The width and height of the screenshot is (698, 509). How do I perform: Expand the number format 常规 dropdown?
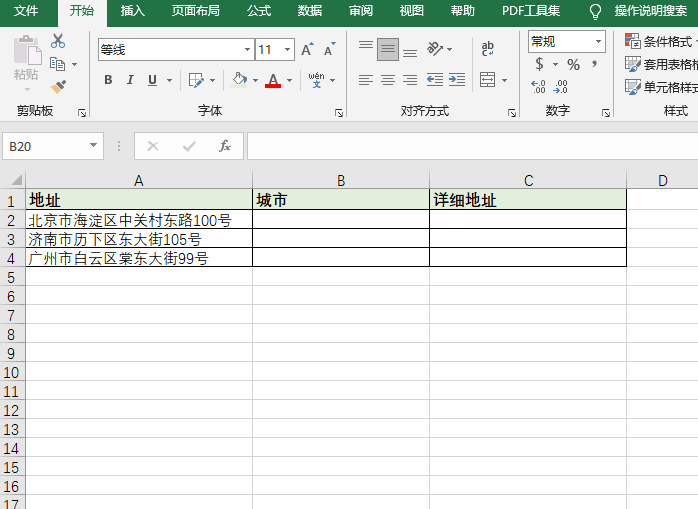tap(599, 41)
